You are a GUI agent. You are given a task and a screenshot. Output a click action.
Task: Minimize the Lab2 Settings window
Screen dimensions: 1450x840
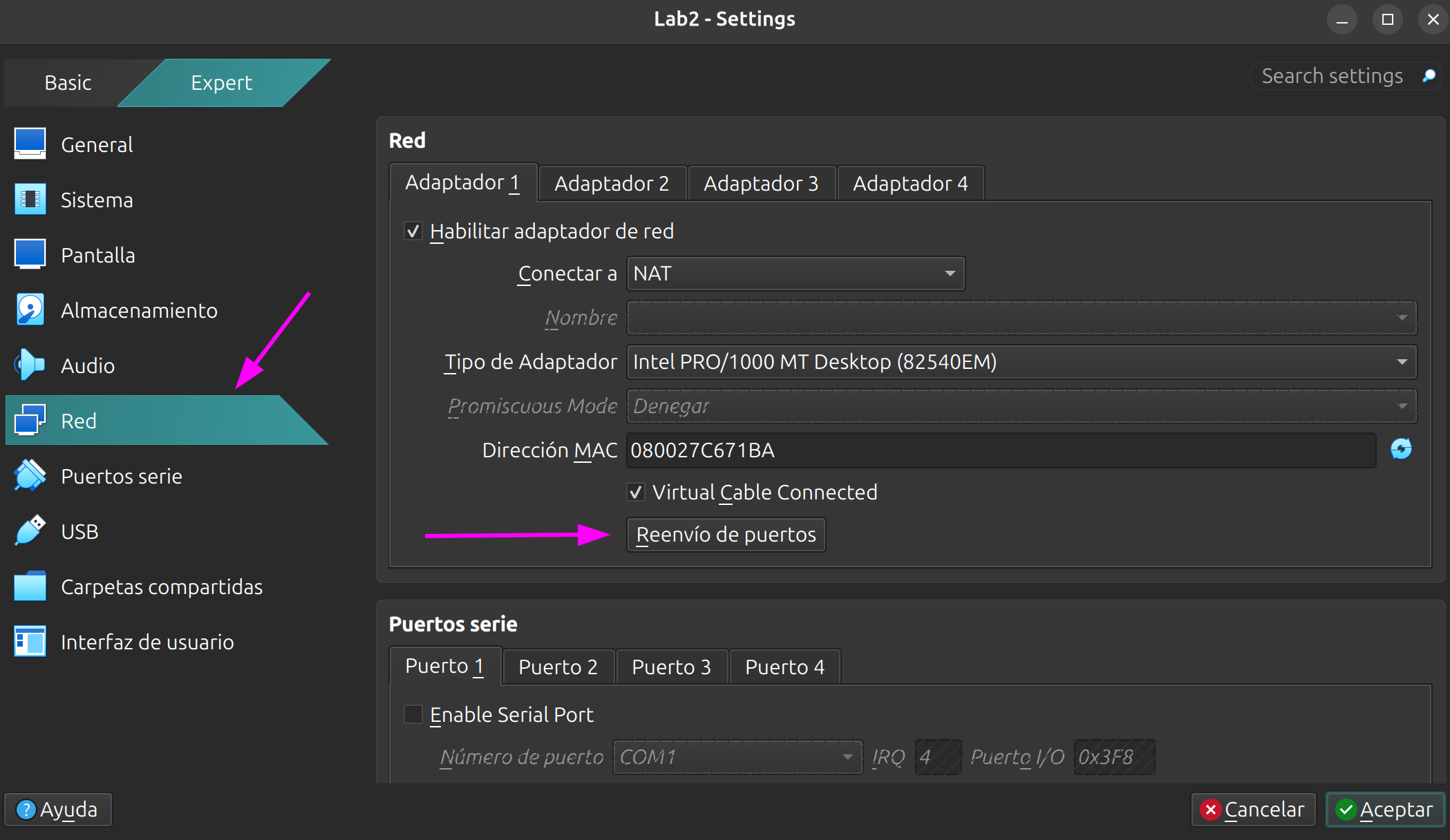pyautogui.click(x=1342, y=19)
